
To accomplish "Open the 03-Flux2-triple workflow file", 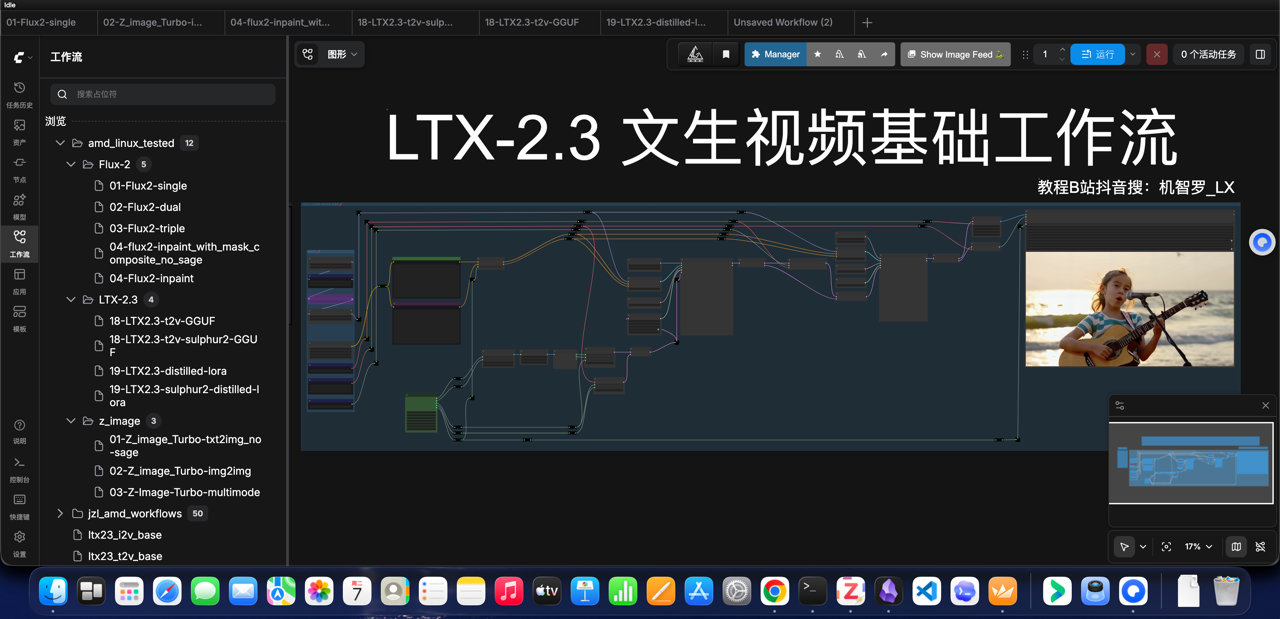I will tap(147, 228).
